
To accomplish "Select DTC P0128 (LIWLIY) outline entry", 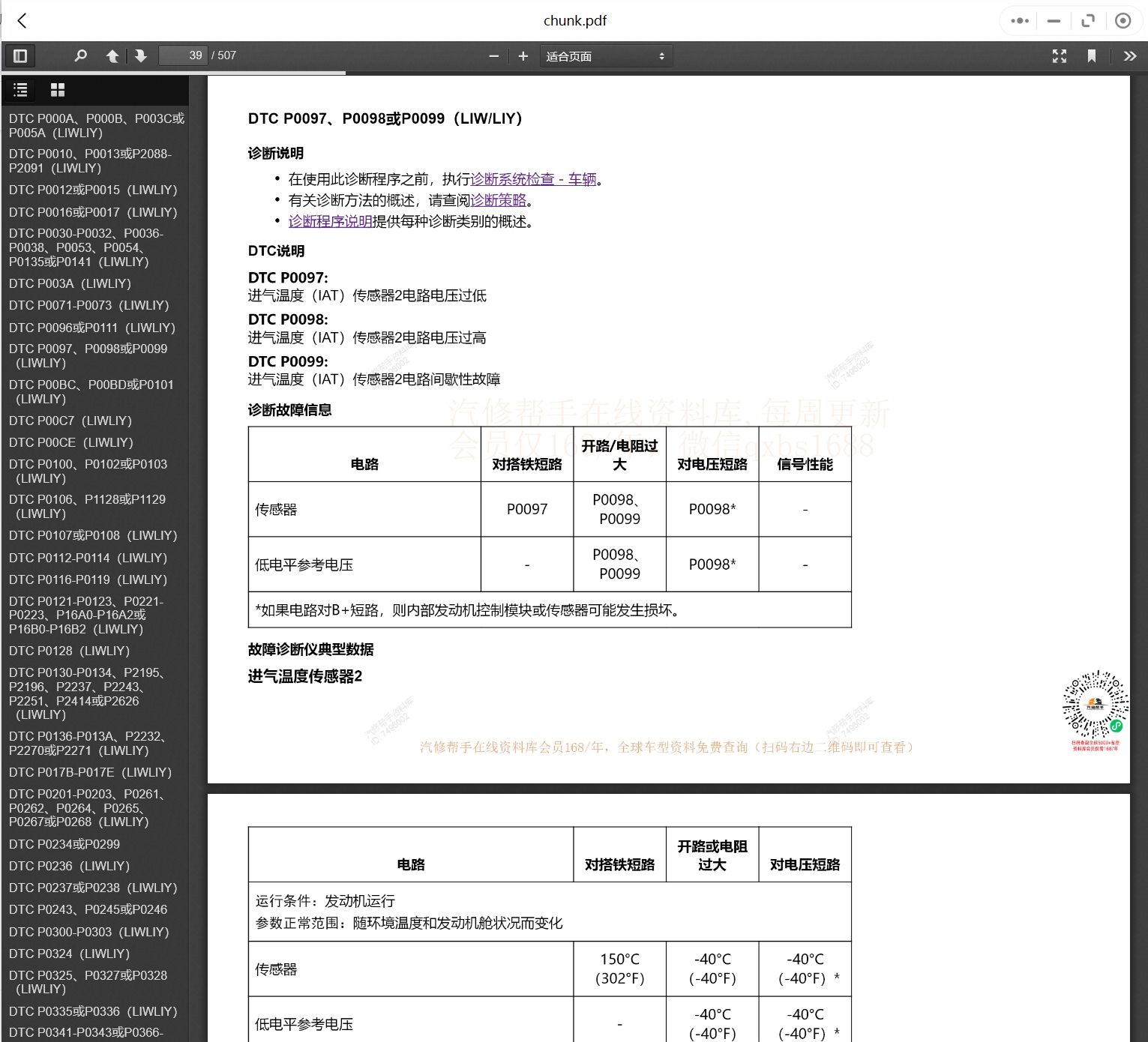I will [x=69, y=651].
